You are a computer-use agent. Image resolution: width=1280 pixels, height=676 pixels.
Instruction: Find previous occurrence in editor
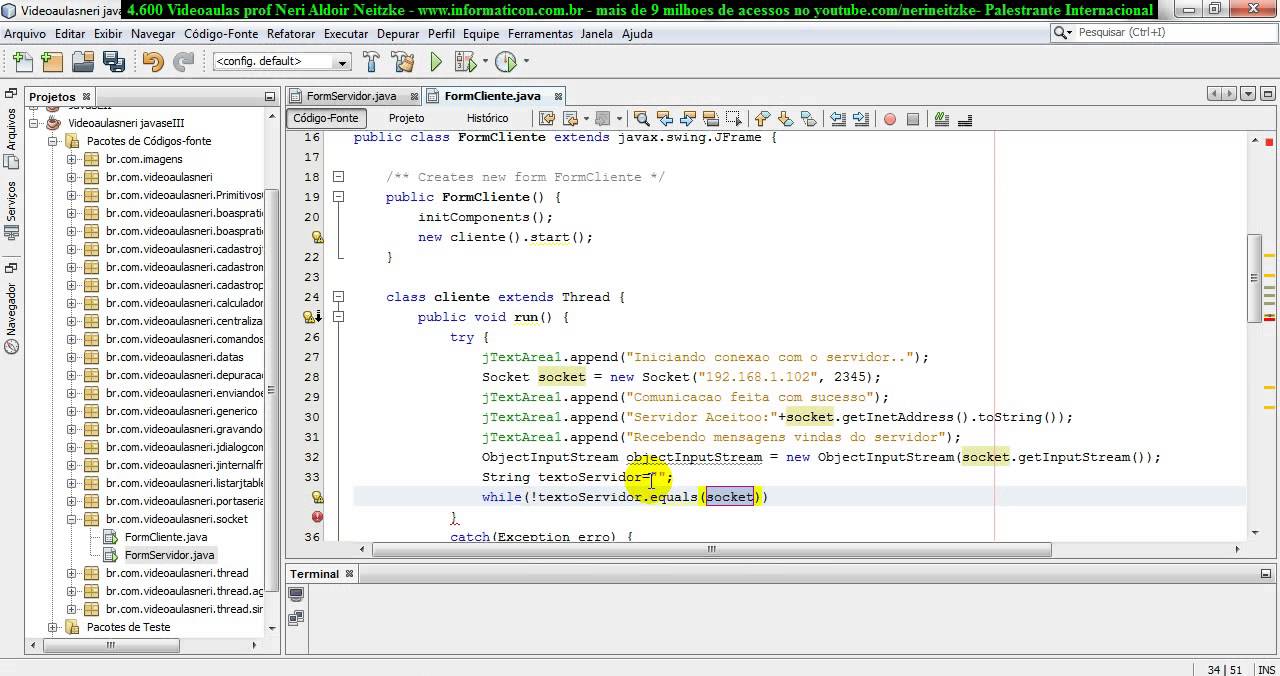[665, 118]
